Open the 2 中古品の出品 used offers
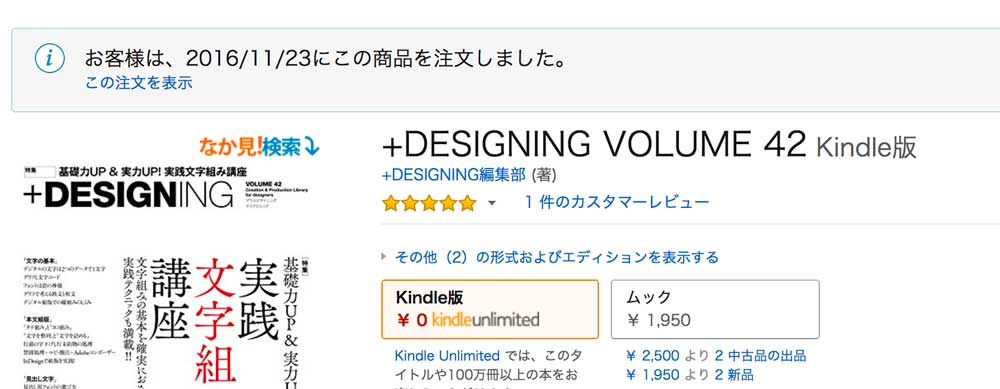The height and width of the screenshot is (389, 1000). point(760,355)
